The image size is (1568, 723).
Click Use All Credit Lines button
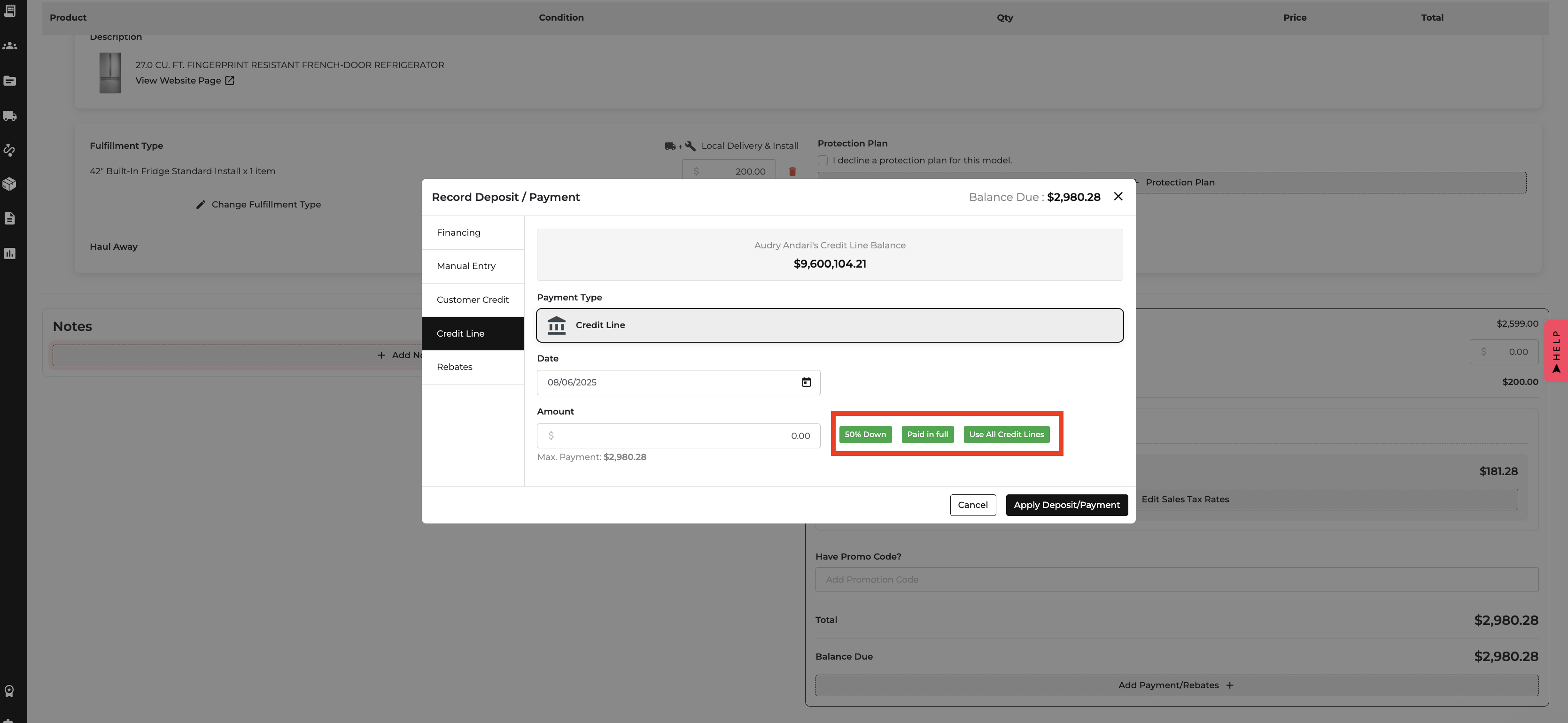[1006, 434]
